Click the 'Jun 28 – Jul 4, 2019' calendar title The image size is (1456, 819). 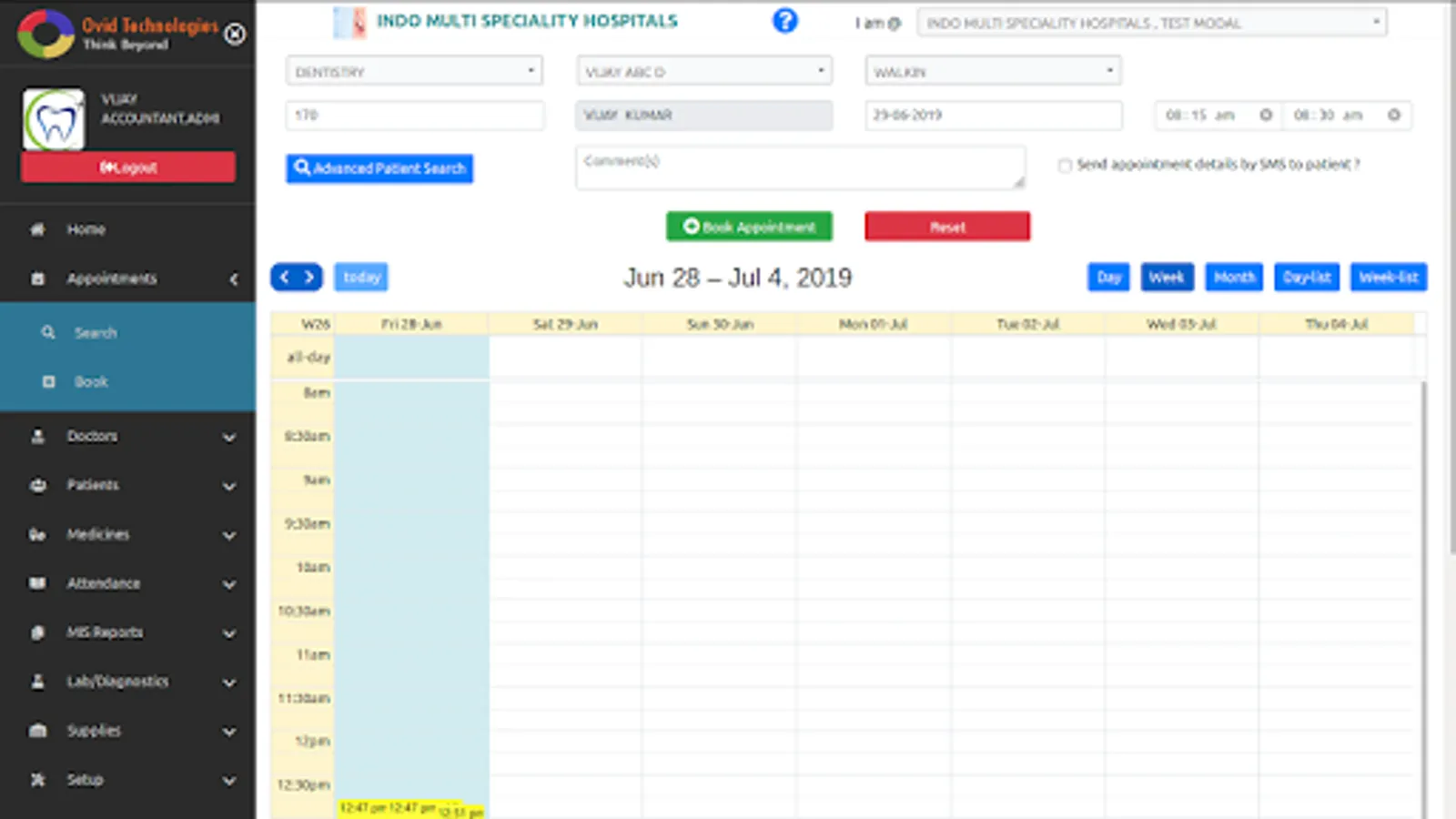click(738, 278)
